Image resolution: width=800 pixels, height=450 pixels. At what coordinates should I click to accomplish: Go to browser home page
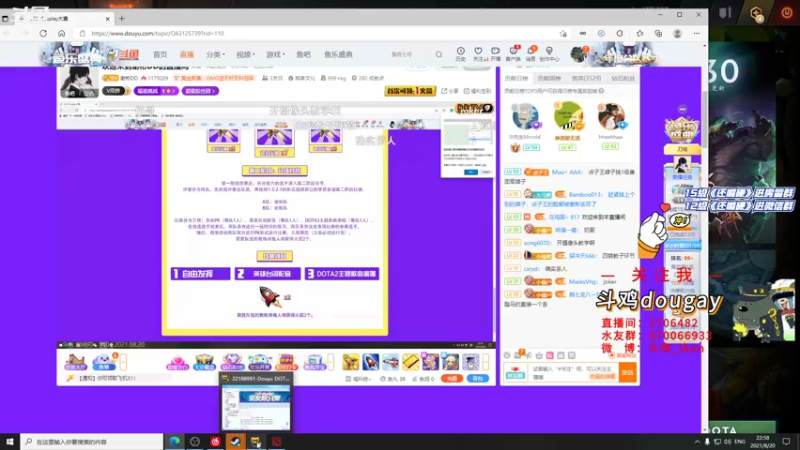62,33
